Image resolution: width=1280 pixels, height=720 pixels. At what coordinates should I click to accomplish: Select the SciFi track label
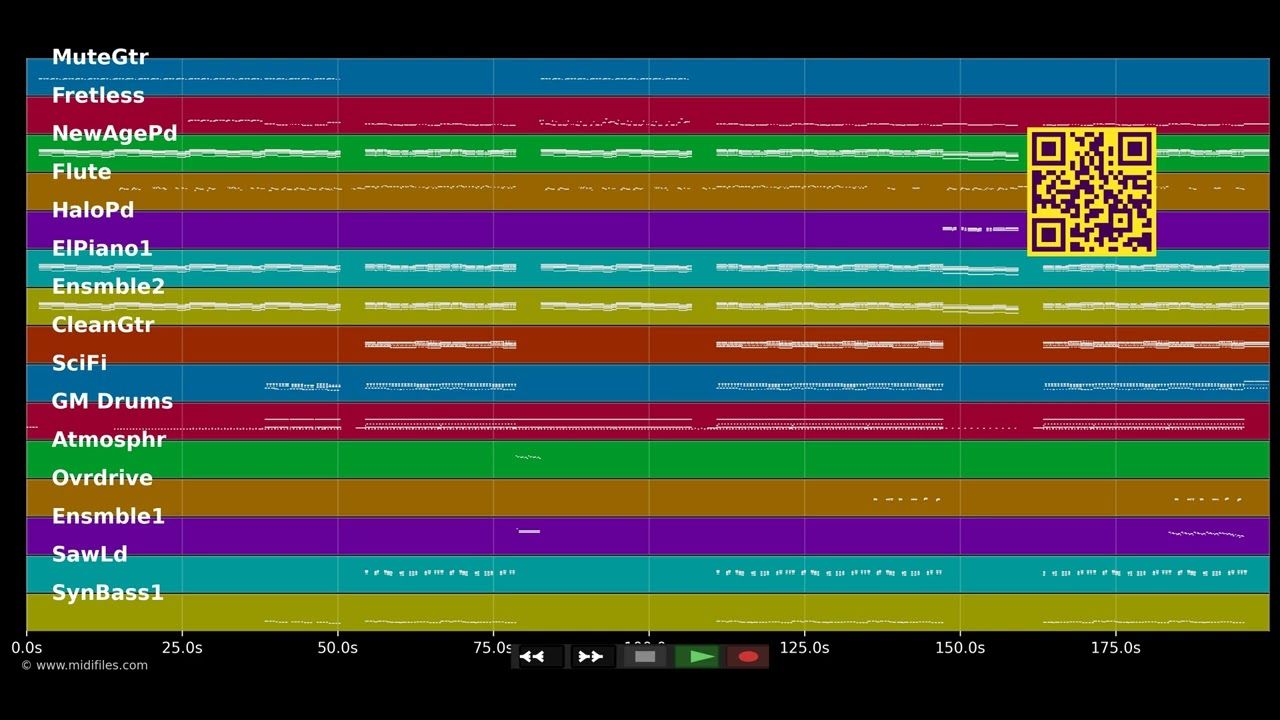pyautogui.click(x=79, y=363)
